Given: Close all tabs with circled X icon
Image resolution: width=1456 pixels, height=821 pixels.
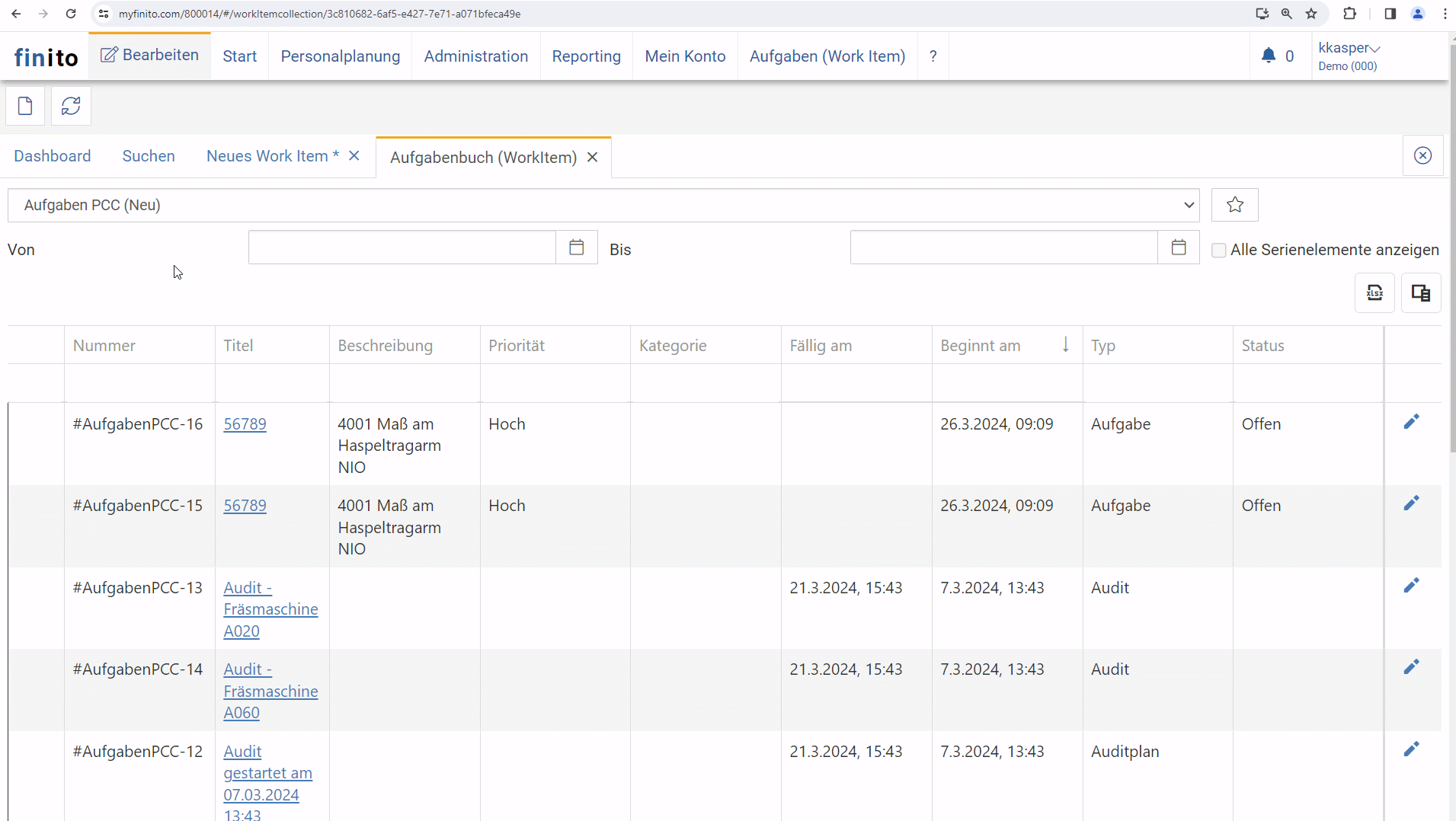Looking at the screenshot, I should [1422, 156].
